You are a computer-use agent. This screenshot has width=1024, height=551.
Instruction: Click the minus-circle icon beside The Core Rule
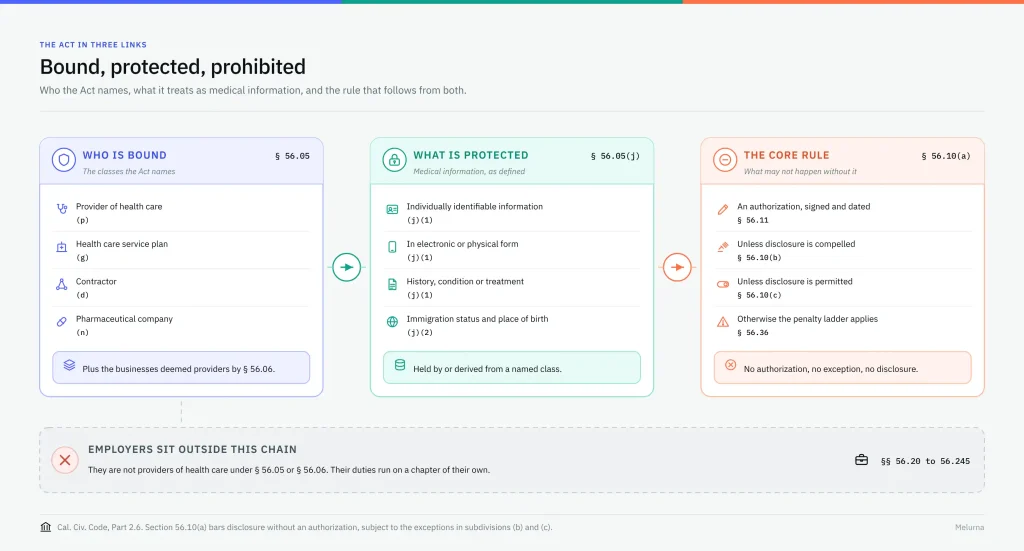(725, 160)
